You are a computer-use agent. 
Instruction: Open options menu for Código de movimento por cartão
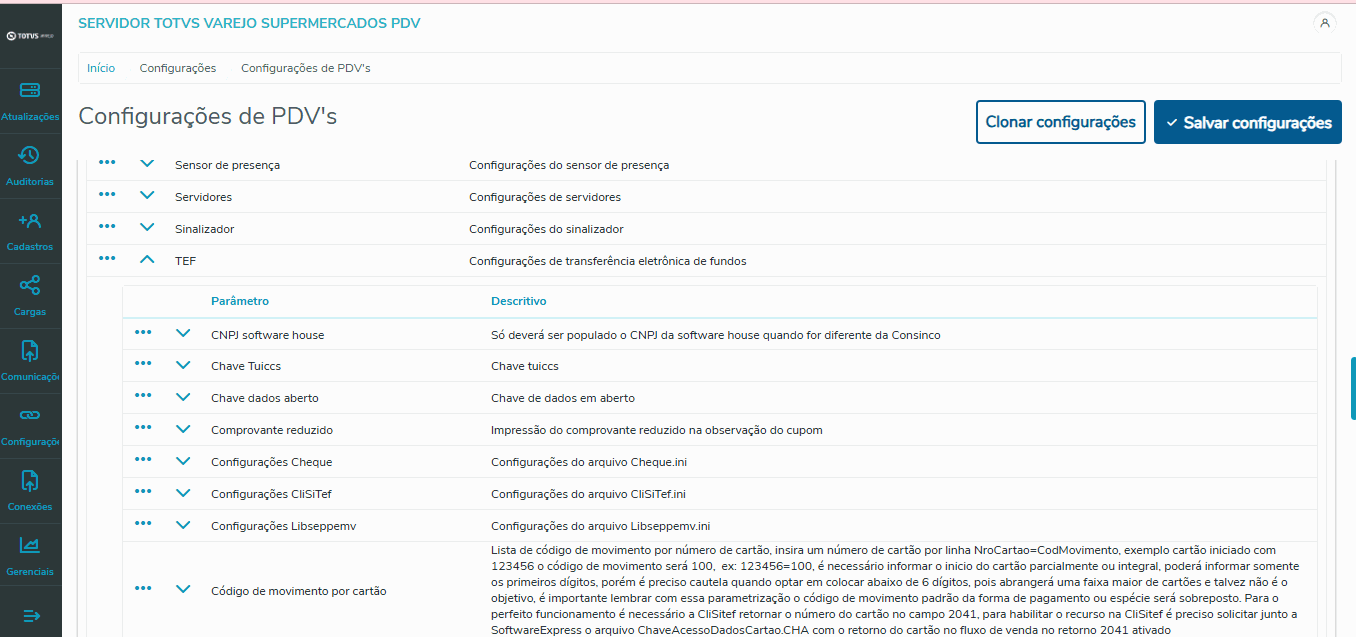pos(143,589)
